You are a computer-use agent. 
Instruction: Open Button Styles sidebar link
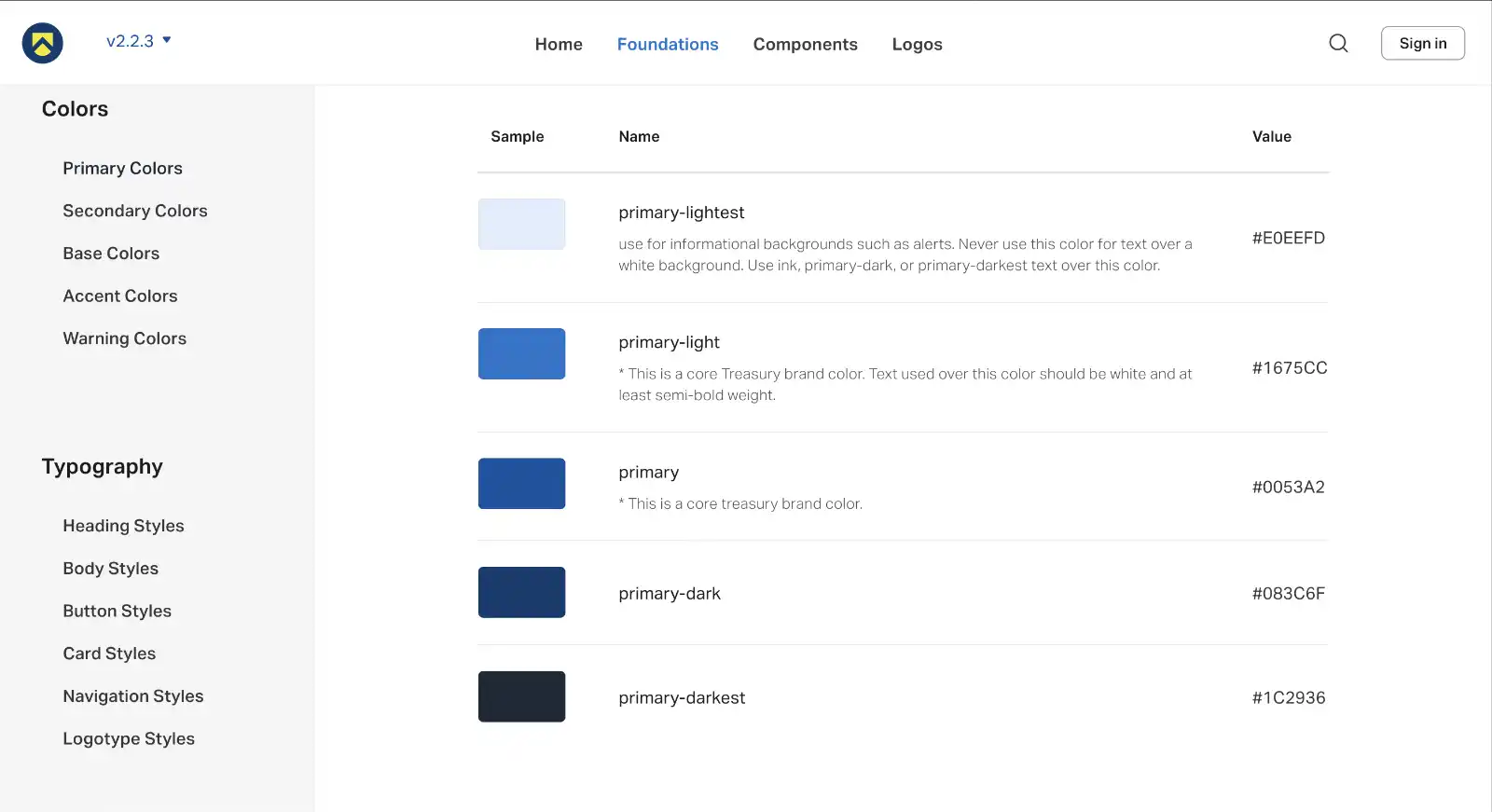[x=117, y=611]
